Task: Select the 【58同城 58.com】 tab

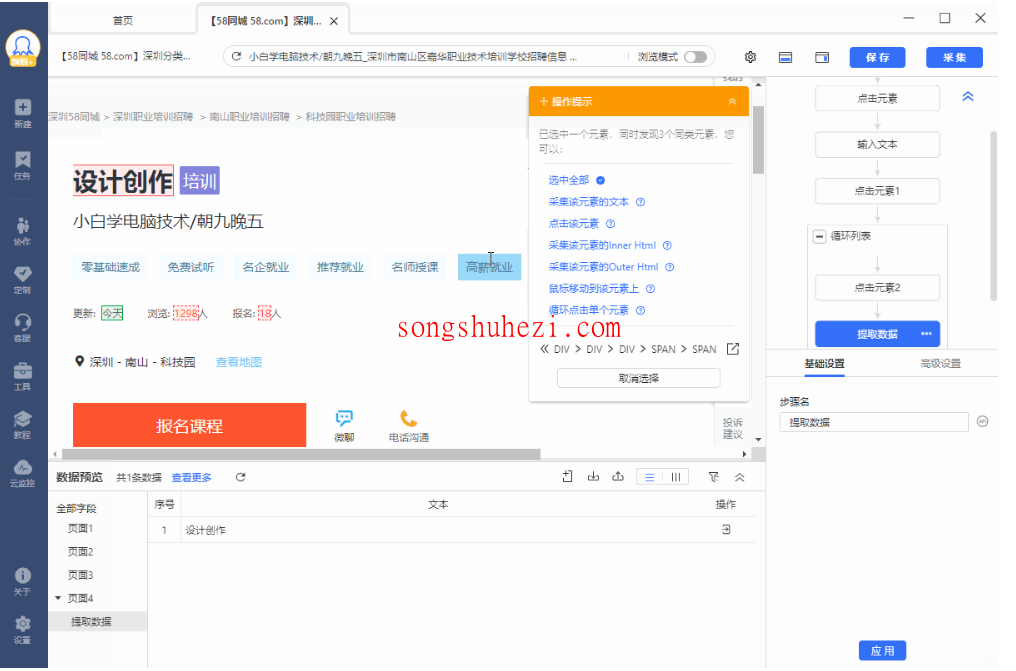Action: pos(266,21)
